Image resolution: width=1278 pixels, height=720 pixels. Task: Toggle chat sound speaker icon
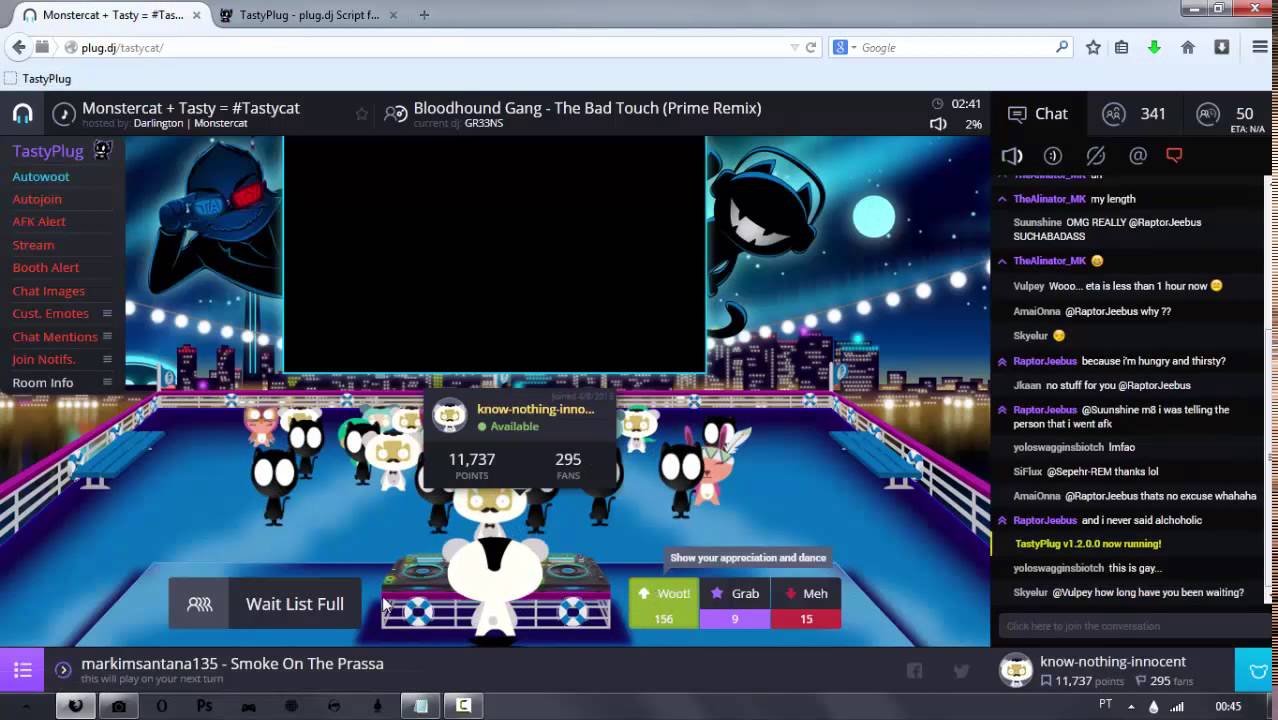coord(1012,156)
